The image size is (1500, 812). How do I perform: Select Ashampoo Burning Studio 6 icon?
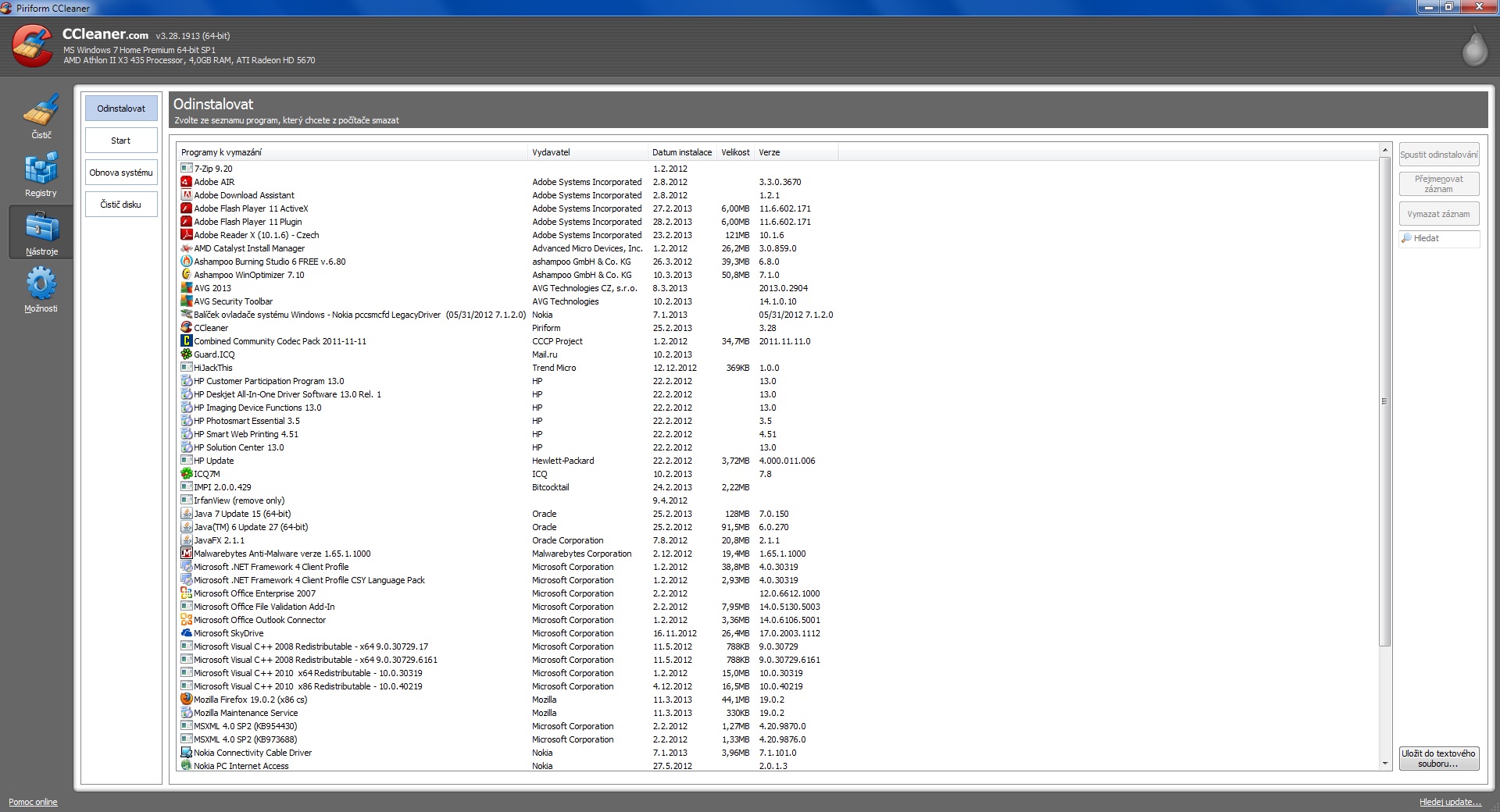point(187,262)
